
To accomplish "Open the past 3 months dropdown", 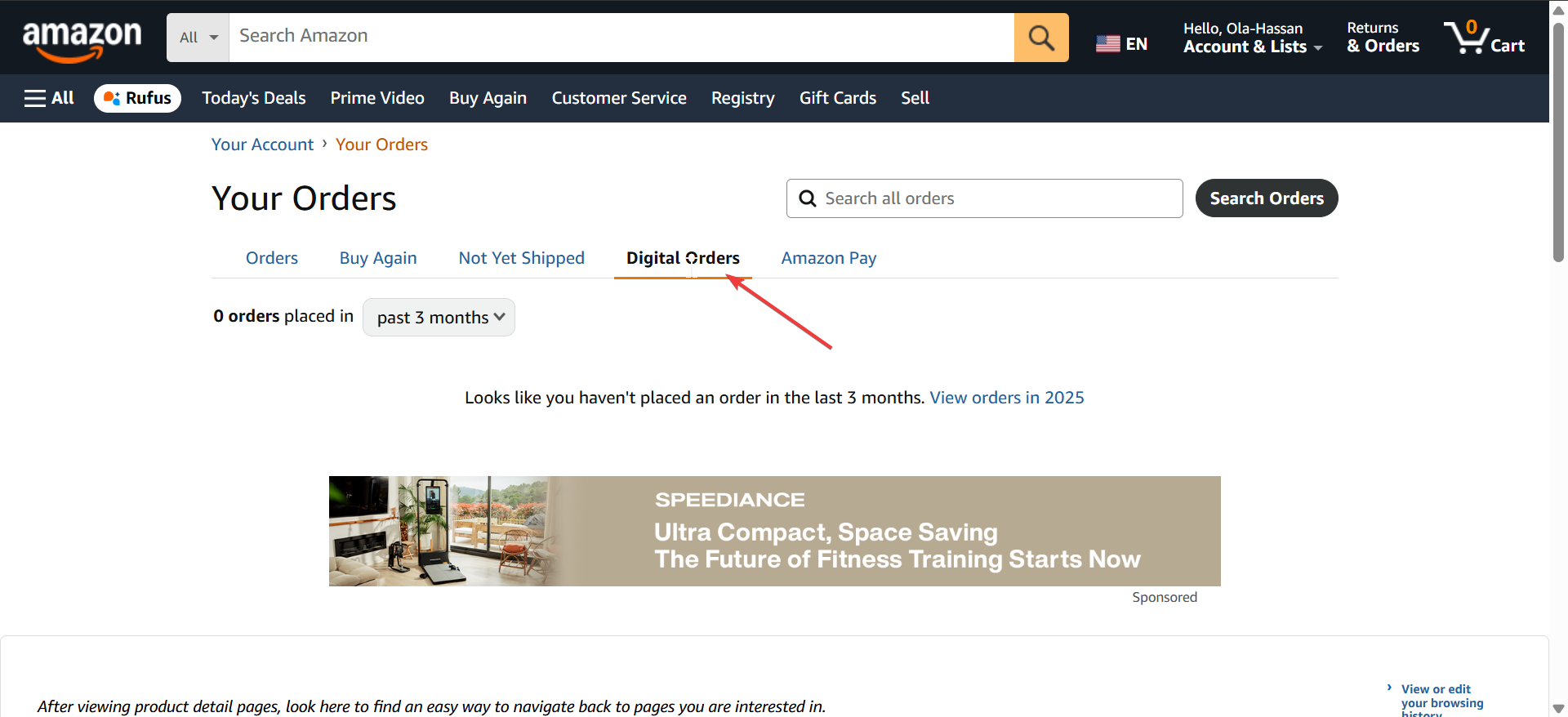I will coord(439,317).
